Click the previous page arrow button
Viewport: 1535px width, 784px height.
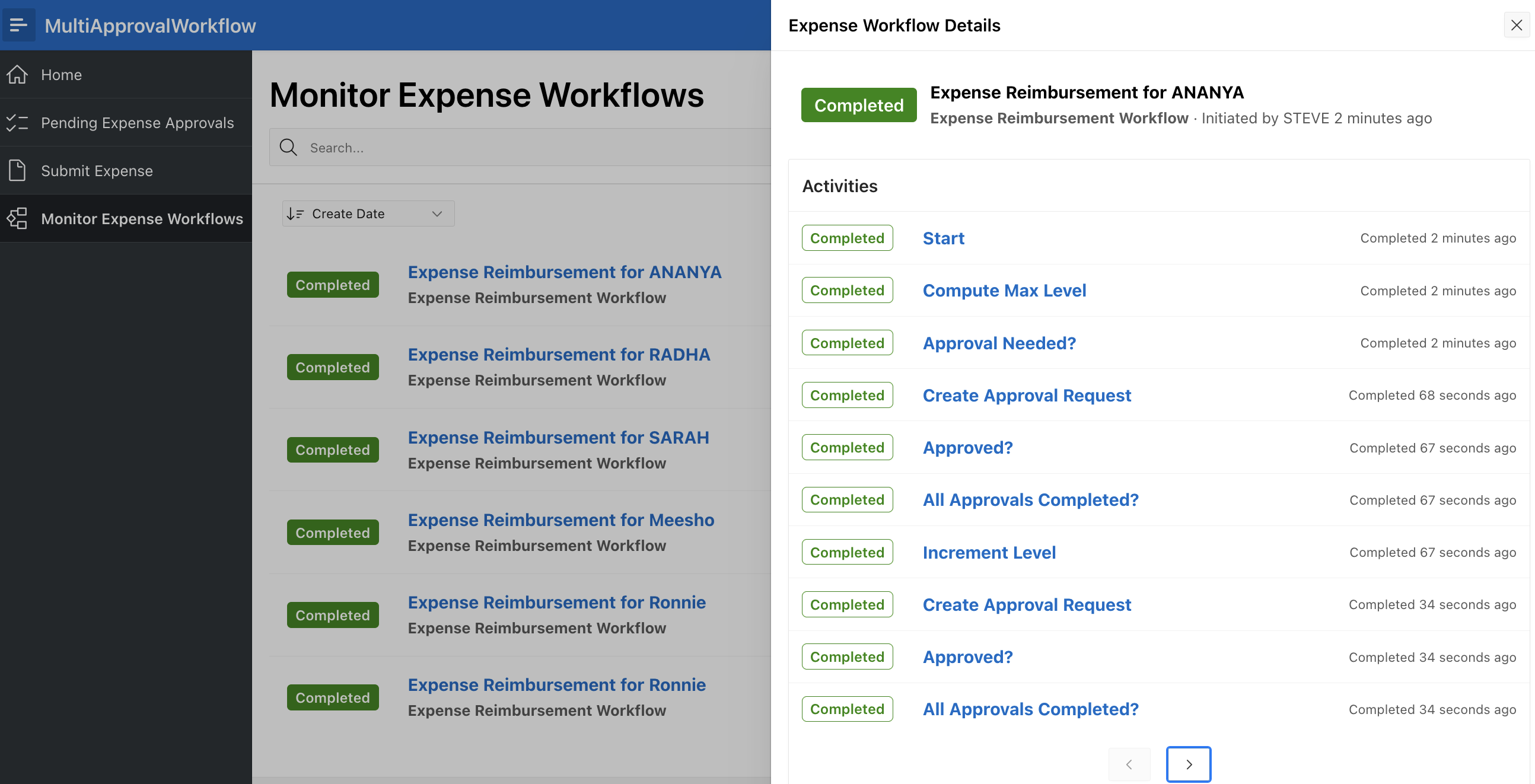click(1129, 764)
